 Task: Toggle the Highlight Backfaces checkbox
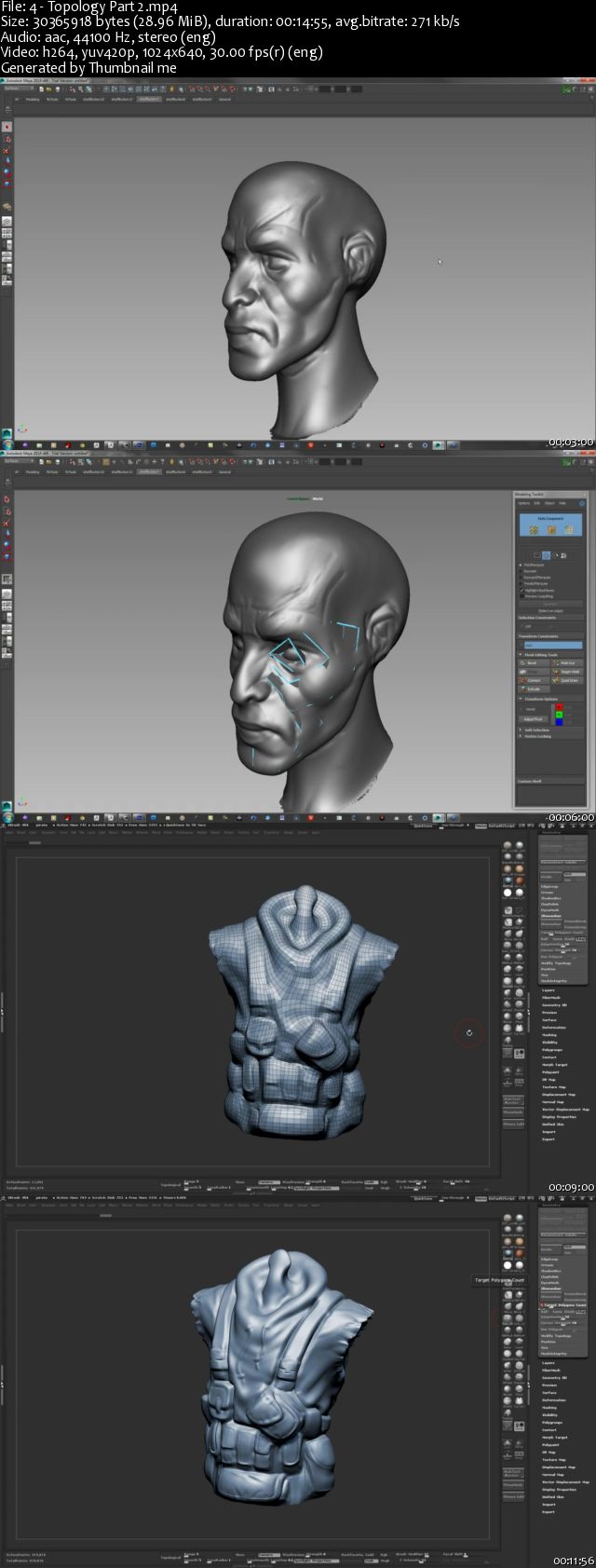[535, 591]
